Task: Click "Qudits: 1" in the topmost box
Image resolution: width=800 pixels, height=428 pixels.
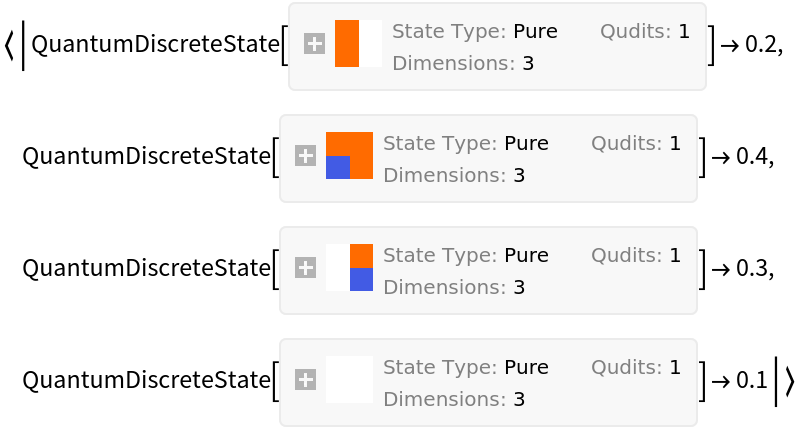Action: pyautogui.click(x=645, y=31)
